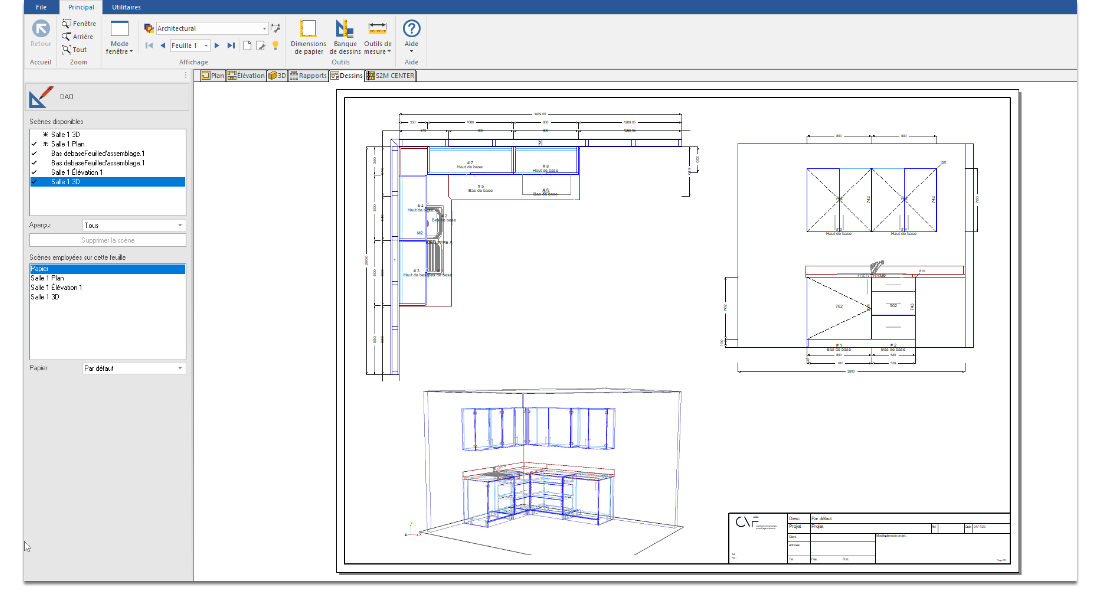1114x590 pixels.
Task: Click the edit sheet icon
Action: point(261,45)
